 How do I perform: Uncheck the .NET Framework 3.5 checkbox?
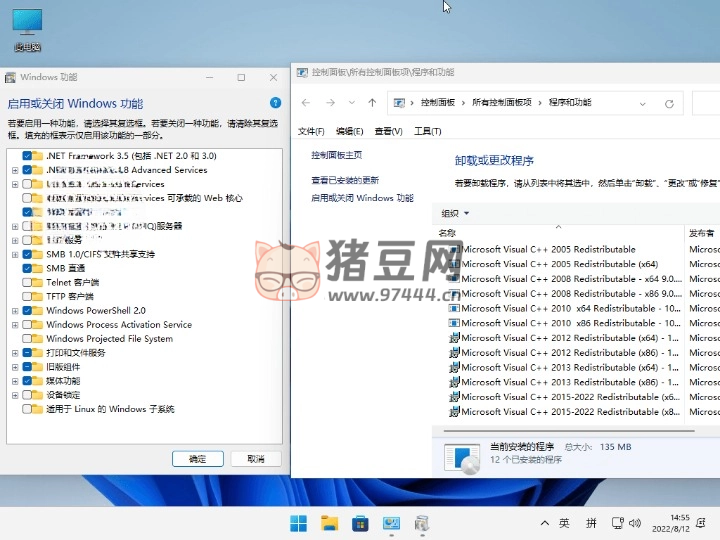pyautogui.click(x=27, y=156)
